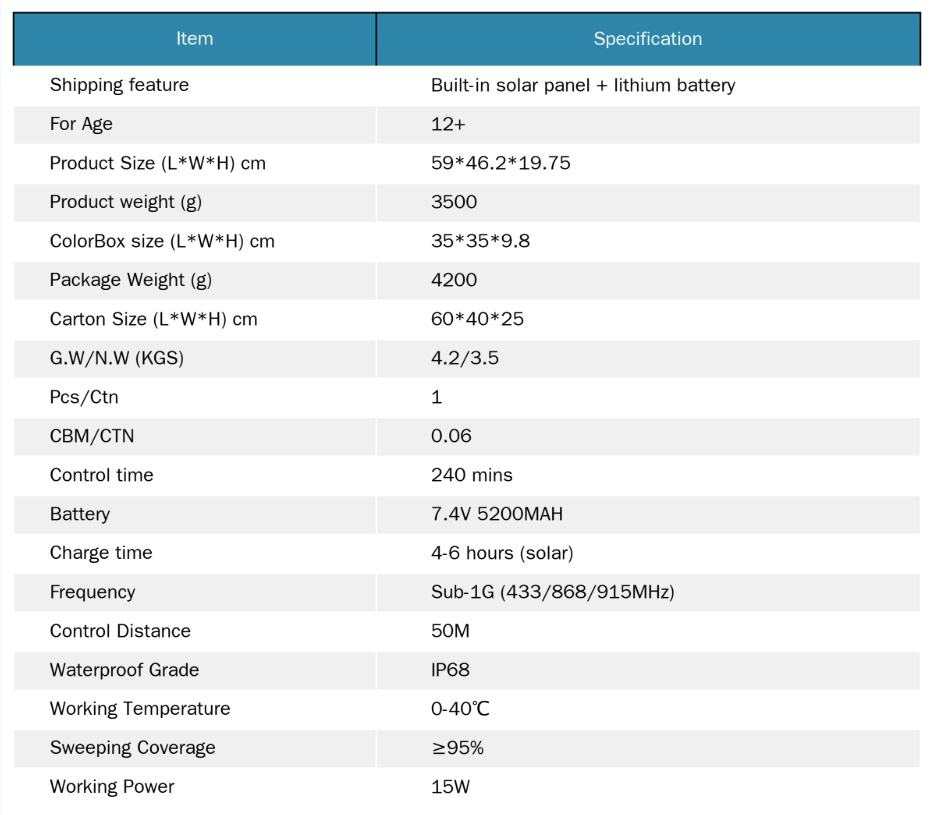Viewport: 931px width, 815px height.
Task: Select the Carton Size label cell
Action: 153,319
